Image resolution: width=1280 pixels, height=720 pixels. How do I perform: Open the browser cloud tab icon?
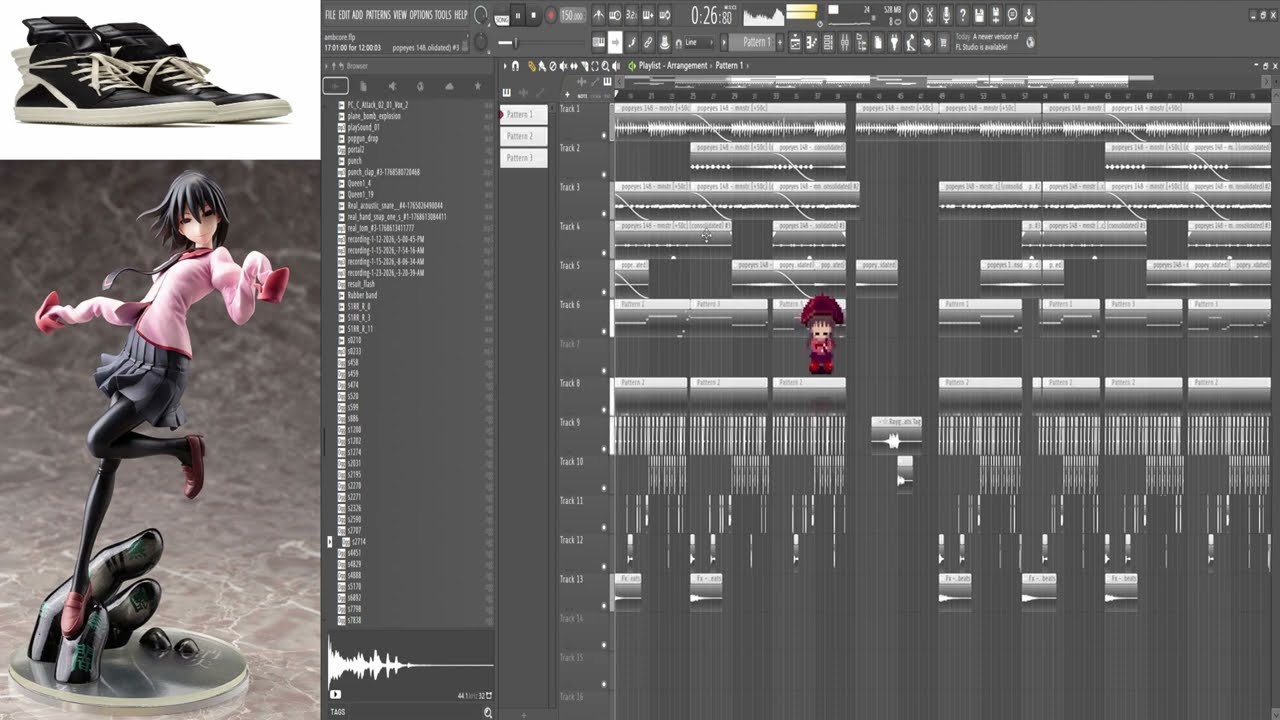448,87
